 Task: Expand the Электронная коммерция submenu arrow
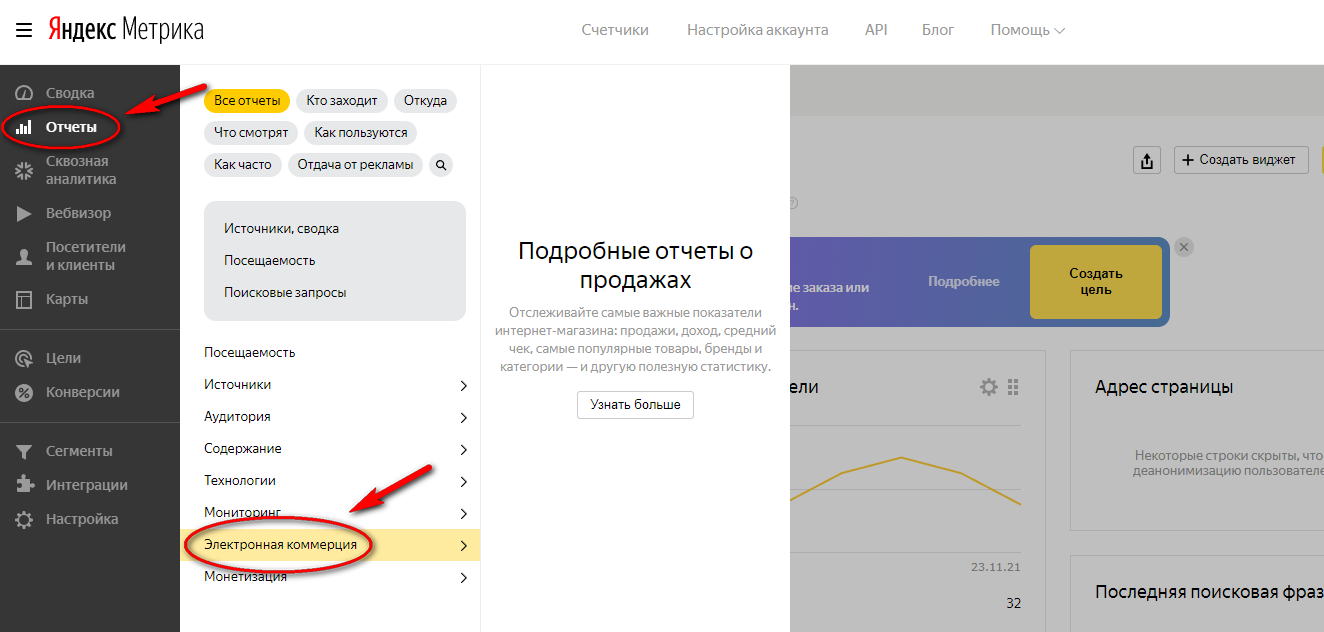(463, 545)
